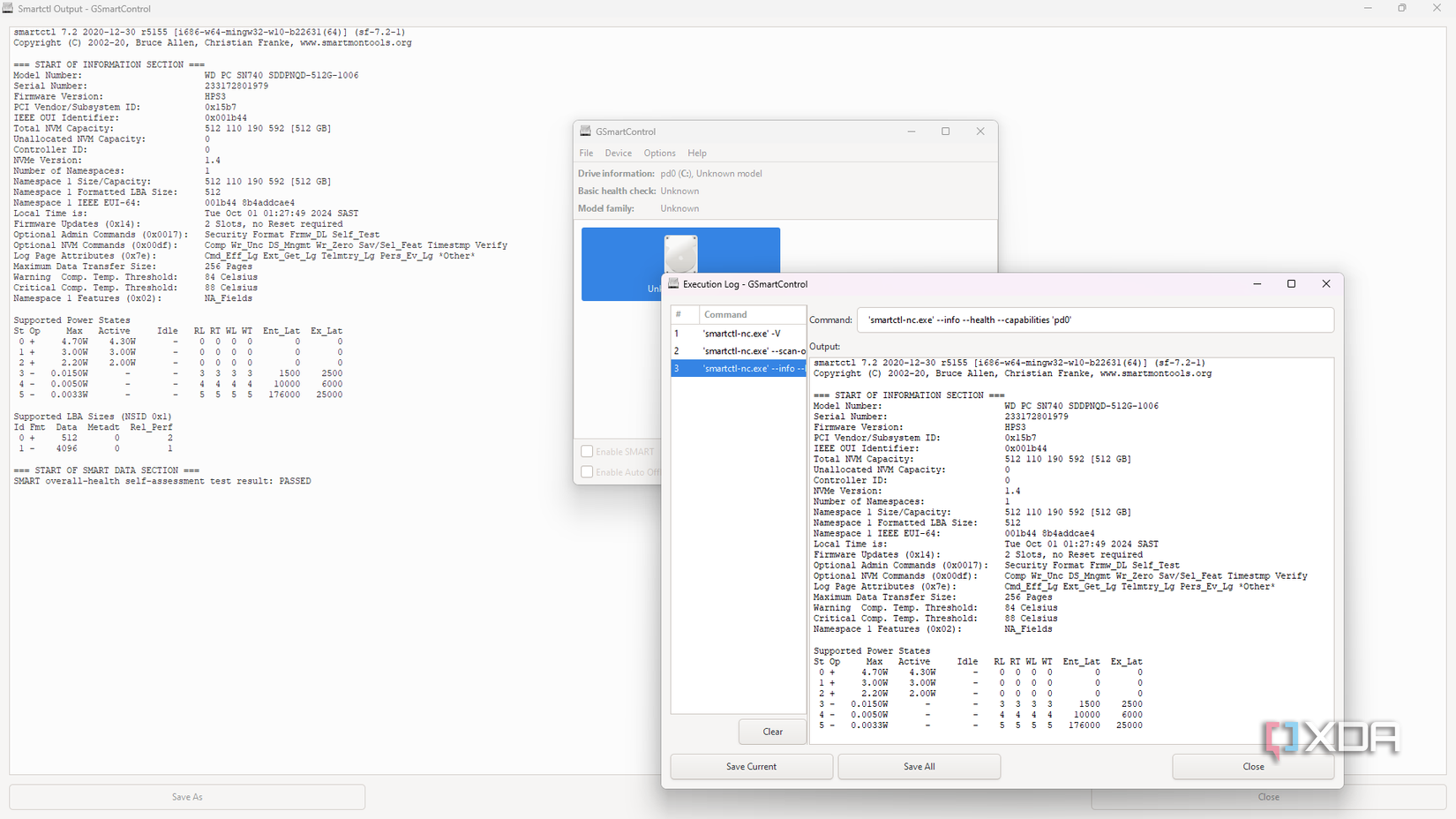Open the Device menu
The width and height of the screenshot is (1456, 819).
click(618, 154)
